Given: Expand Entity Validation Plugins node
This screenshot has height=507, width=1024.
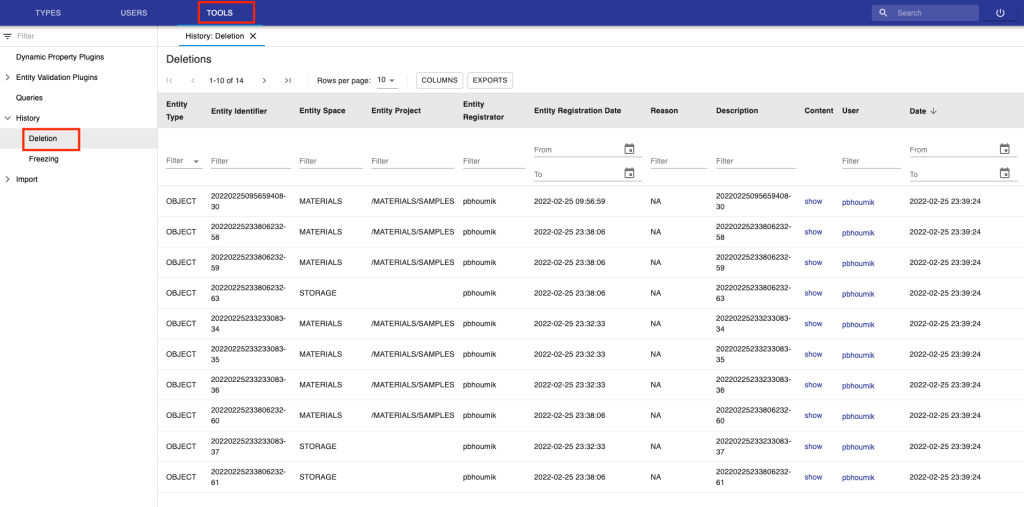Looking at the screenshot, I should point(7,77).
